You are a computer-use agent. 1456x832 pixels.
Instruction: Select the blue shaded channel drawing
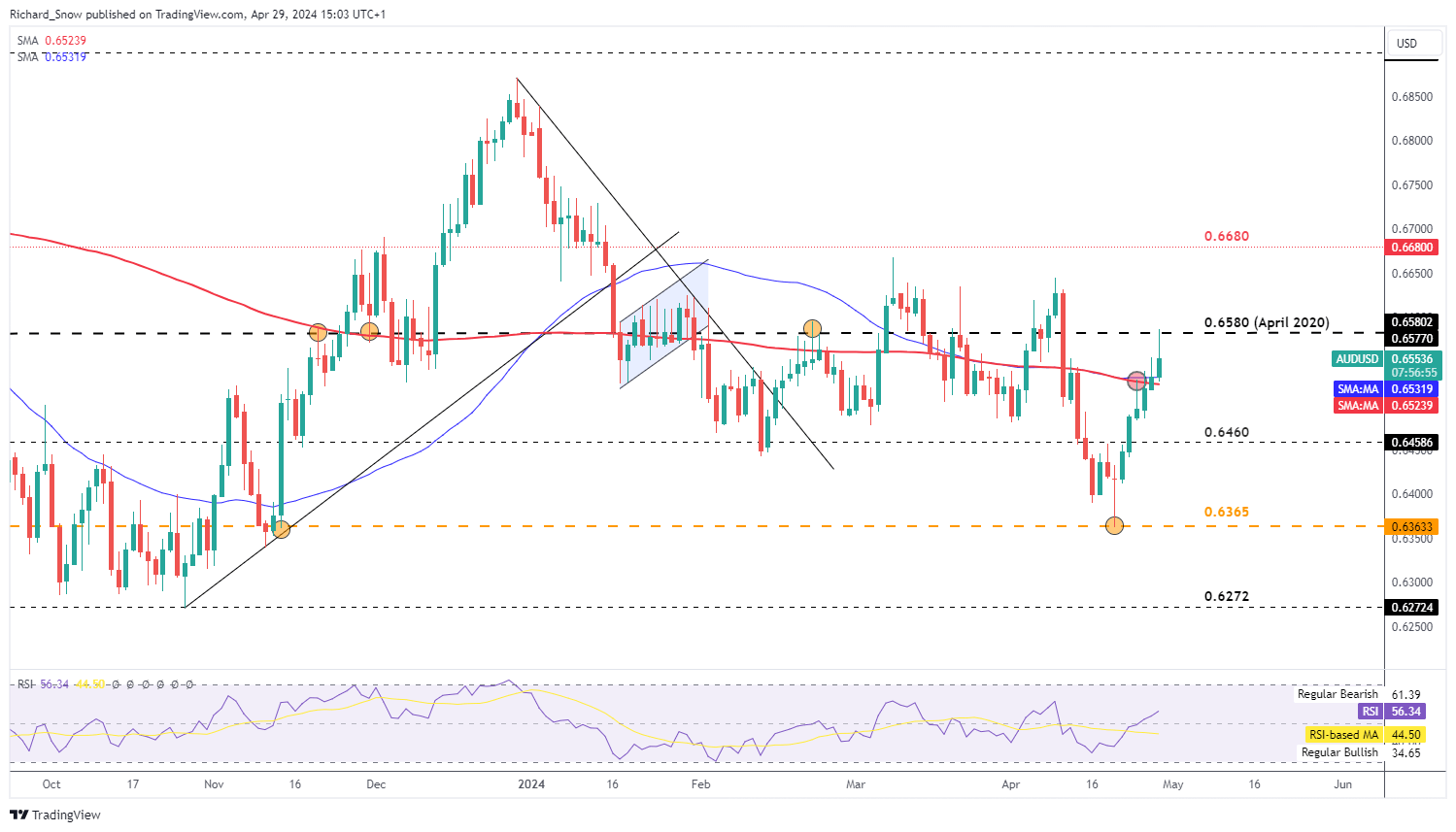[x=664, y=322]
